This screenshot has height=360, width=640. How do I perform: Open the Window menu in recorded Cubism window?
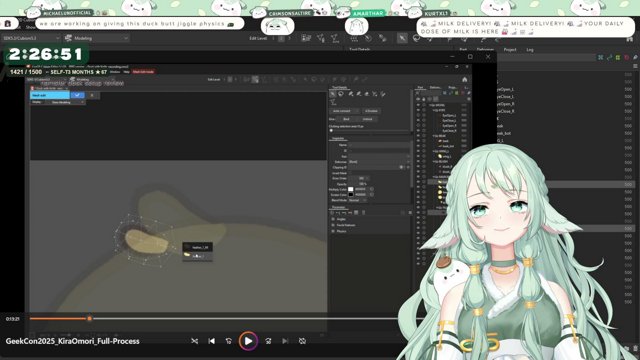115,72
